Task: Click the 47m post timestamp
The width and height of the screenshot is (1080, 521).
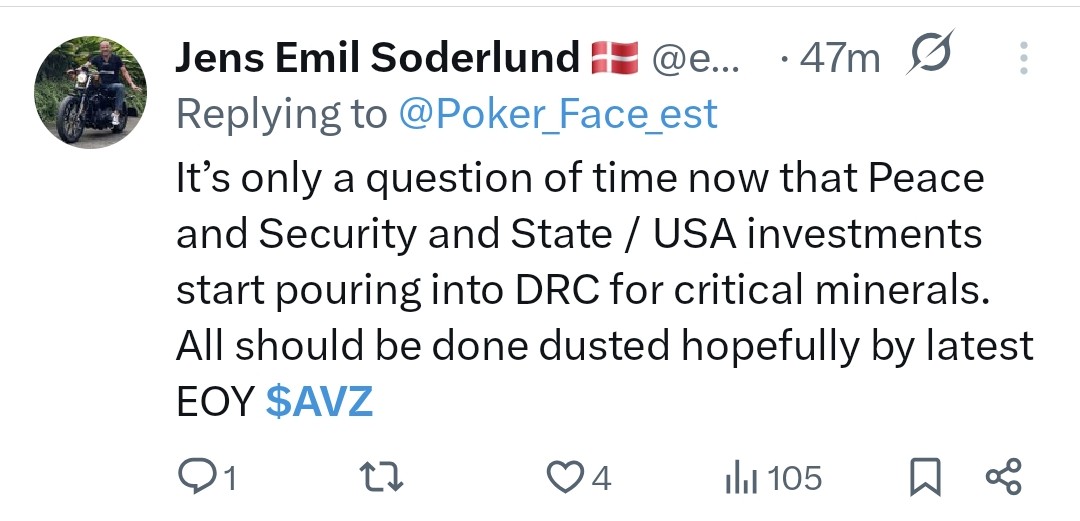Action: (840, 60)
